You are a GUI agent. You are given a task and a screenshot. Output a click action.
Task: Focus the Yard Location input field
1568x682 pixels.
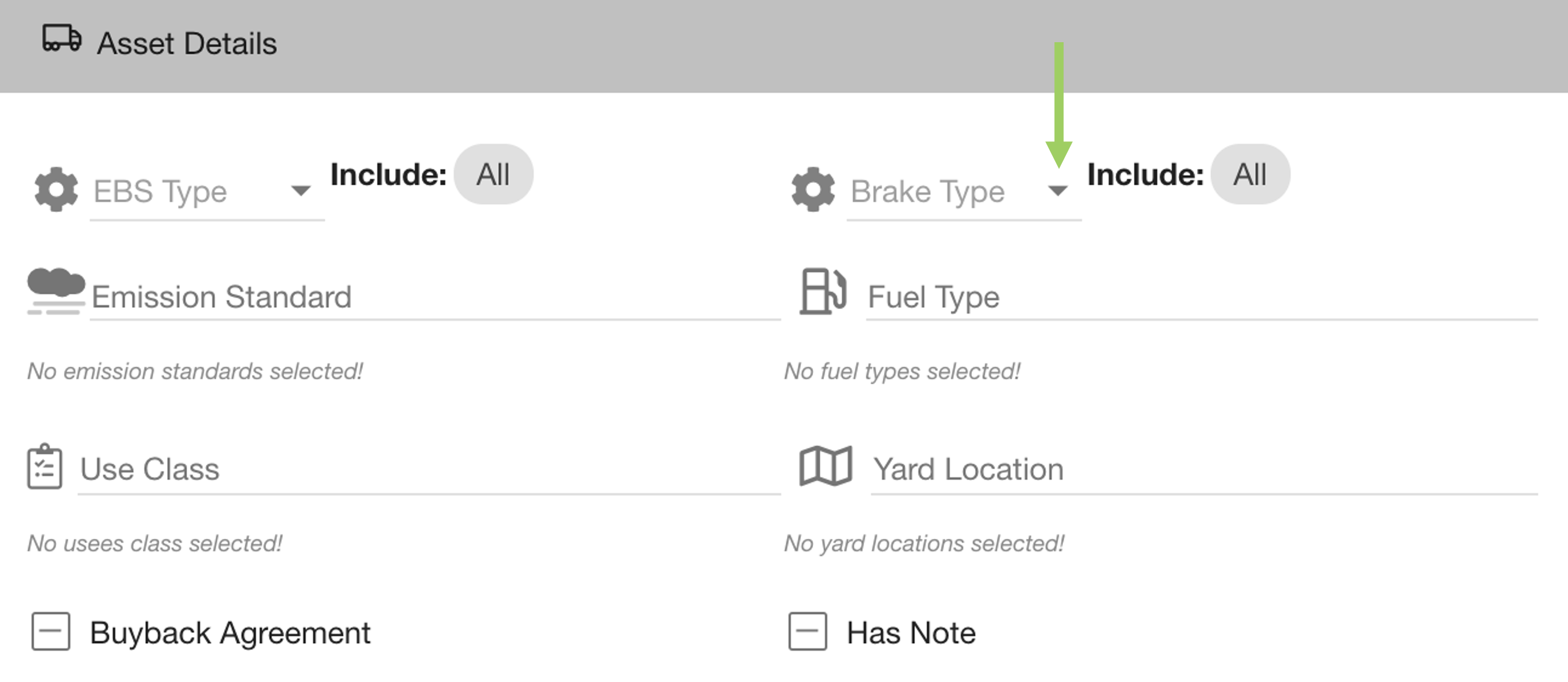coord(1204,470)
